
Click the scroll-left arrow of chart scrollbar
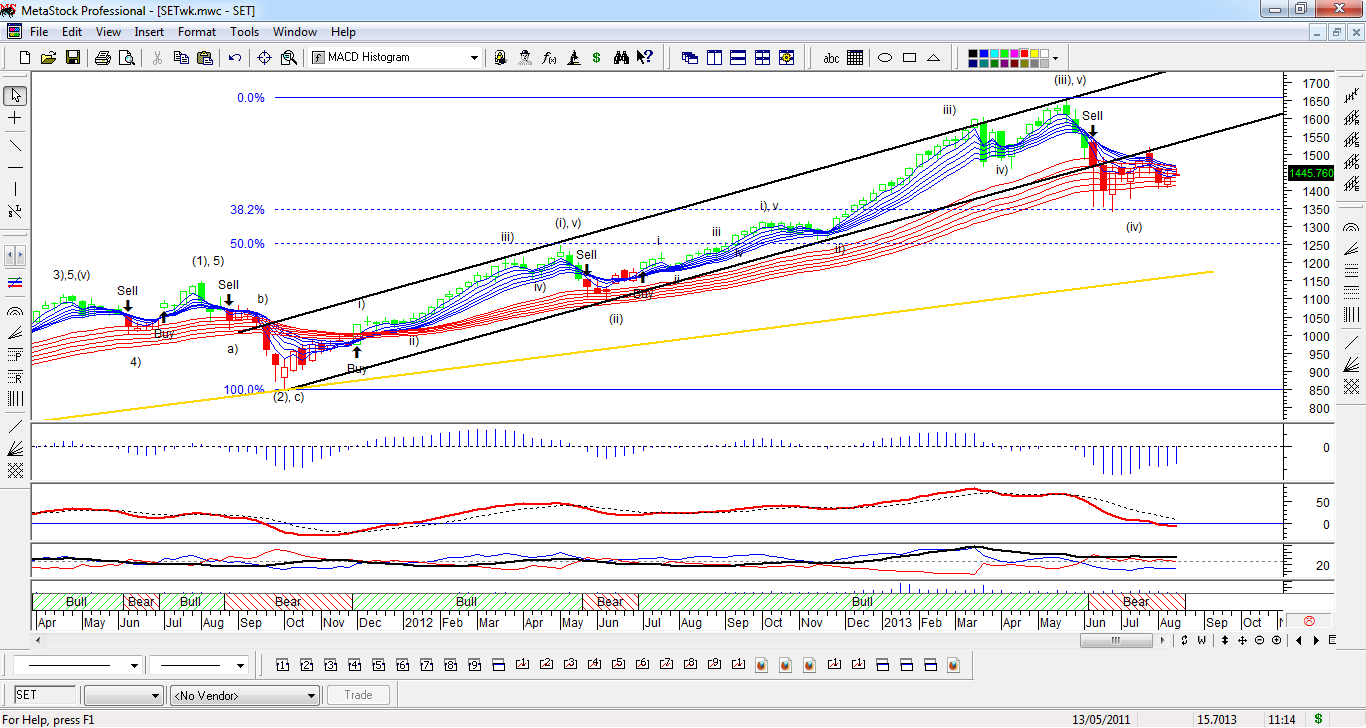[x=38, y=640]
